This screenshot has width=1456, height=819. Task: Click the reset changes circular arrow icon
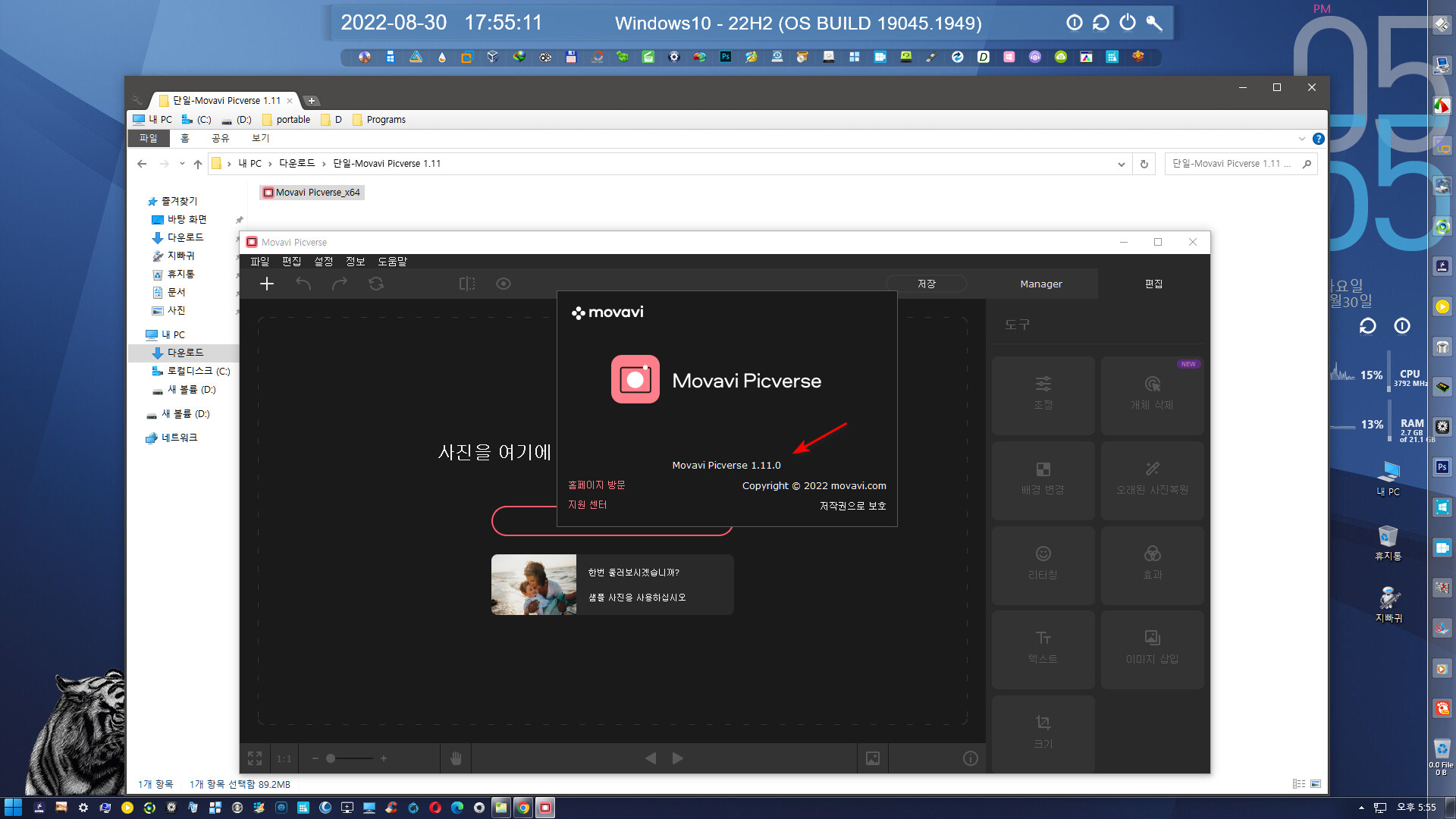pos(376,284)
